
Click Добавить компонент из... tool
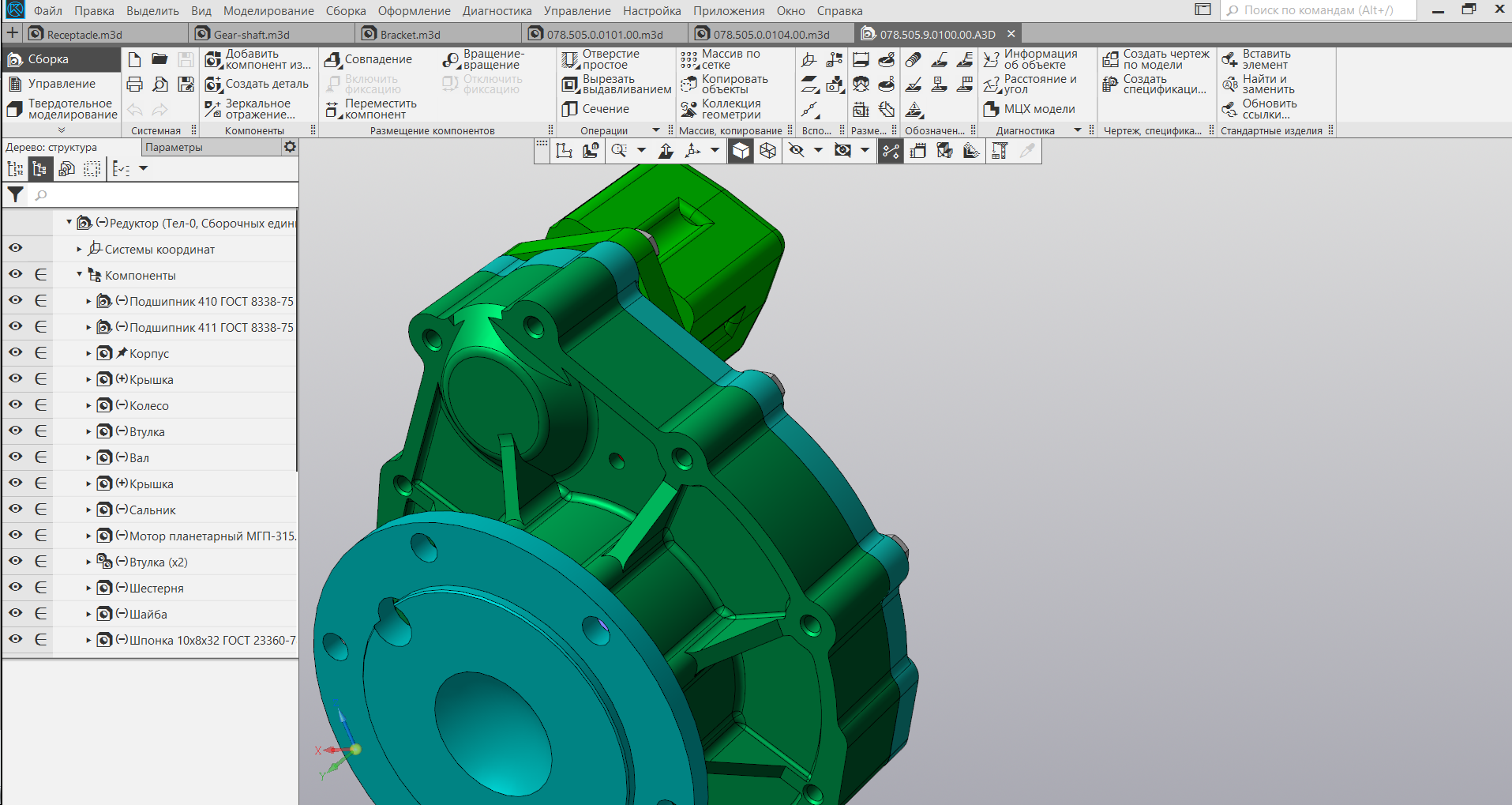pyautogui.click(x=258, y=59)
